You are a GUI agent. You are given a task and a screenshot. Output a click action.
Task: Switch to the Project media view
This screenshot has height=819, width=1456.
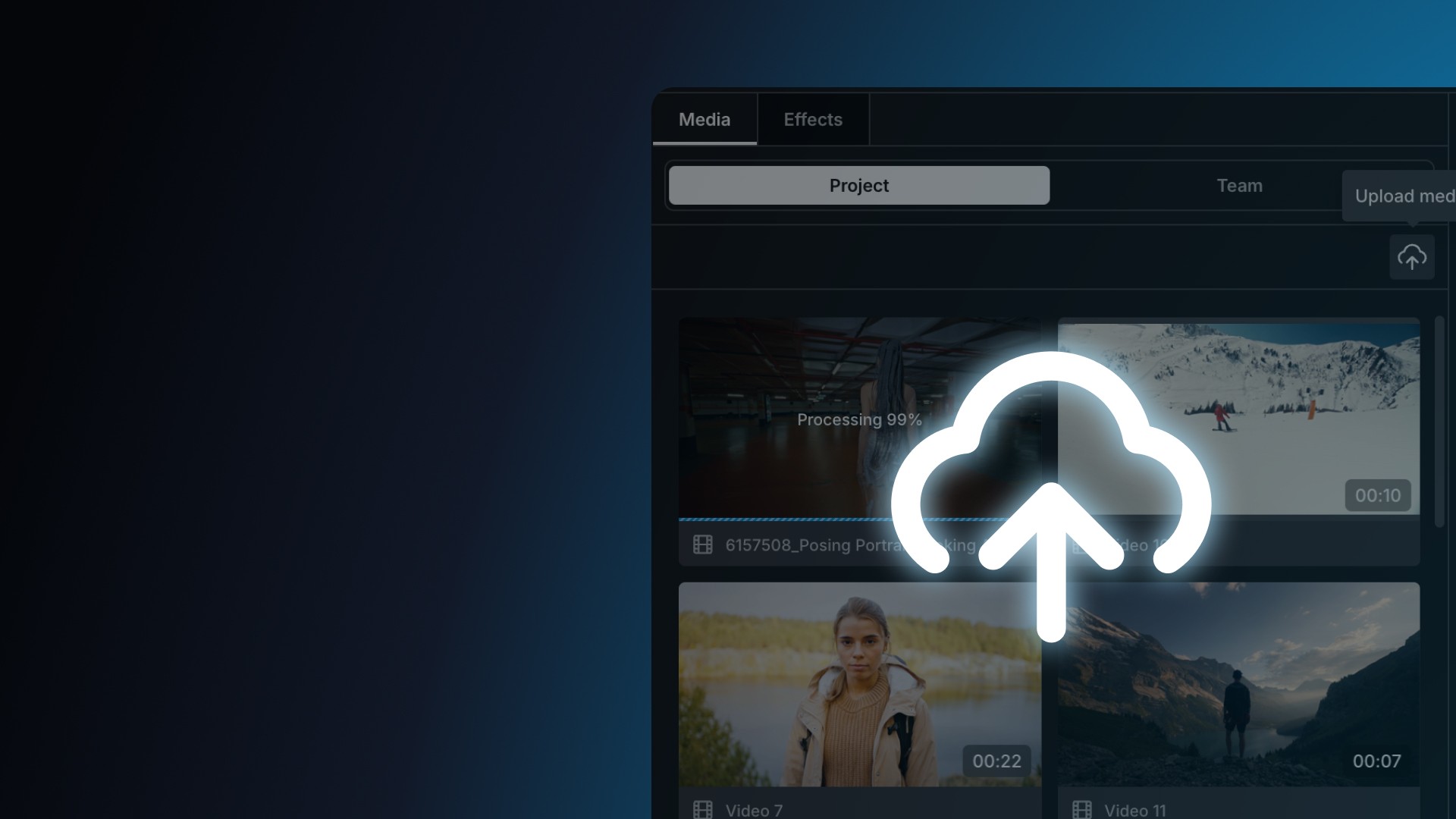pyautogui.click(x=858, y=186)
